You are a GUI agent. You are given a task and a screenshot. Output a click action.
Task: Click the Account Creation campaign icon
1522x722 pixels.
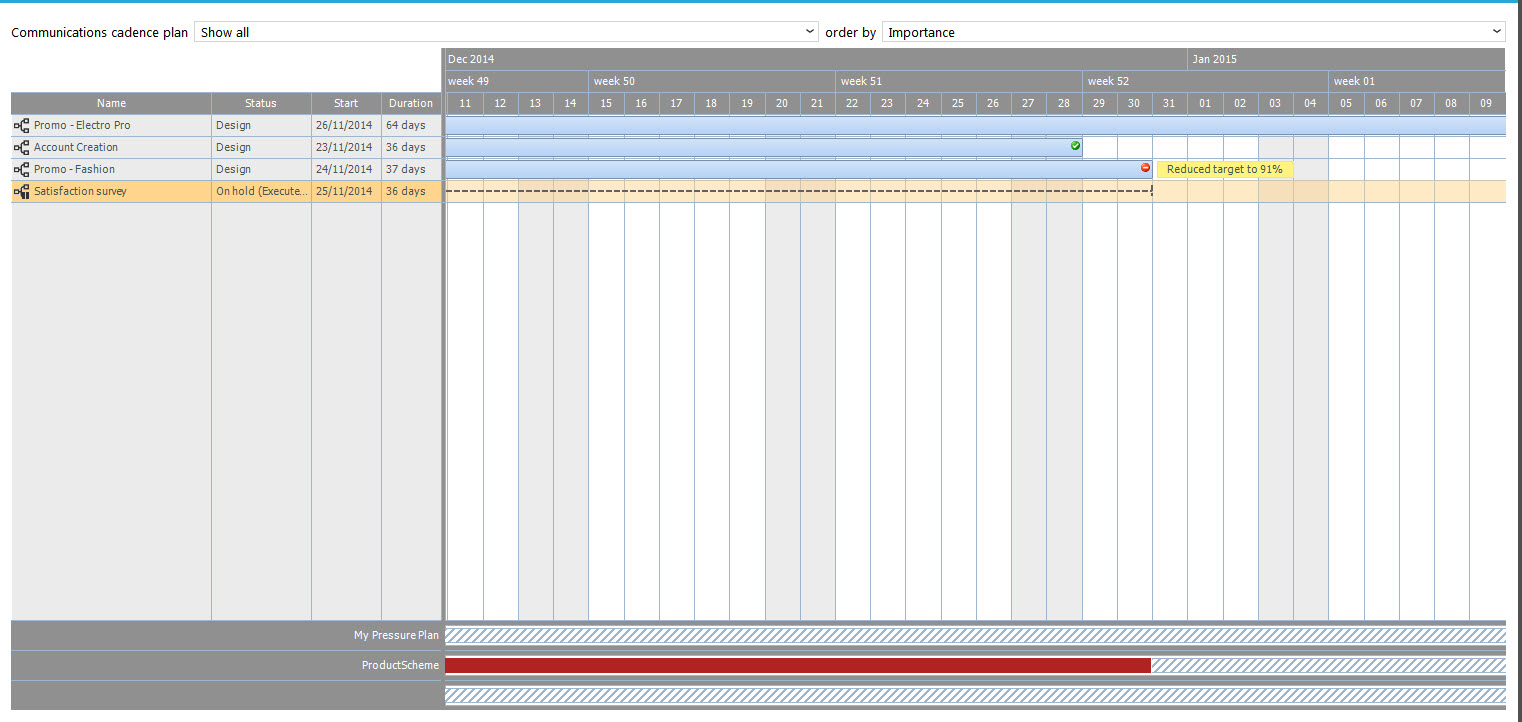click(21, 148)
